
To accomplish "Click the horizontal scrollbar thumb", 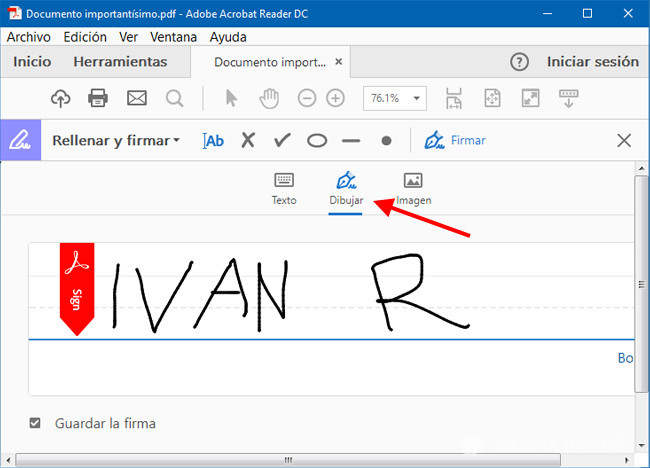I will tap(288, 460).
